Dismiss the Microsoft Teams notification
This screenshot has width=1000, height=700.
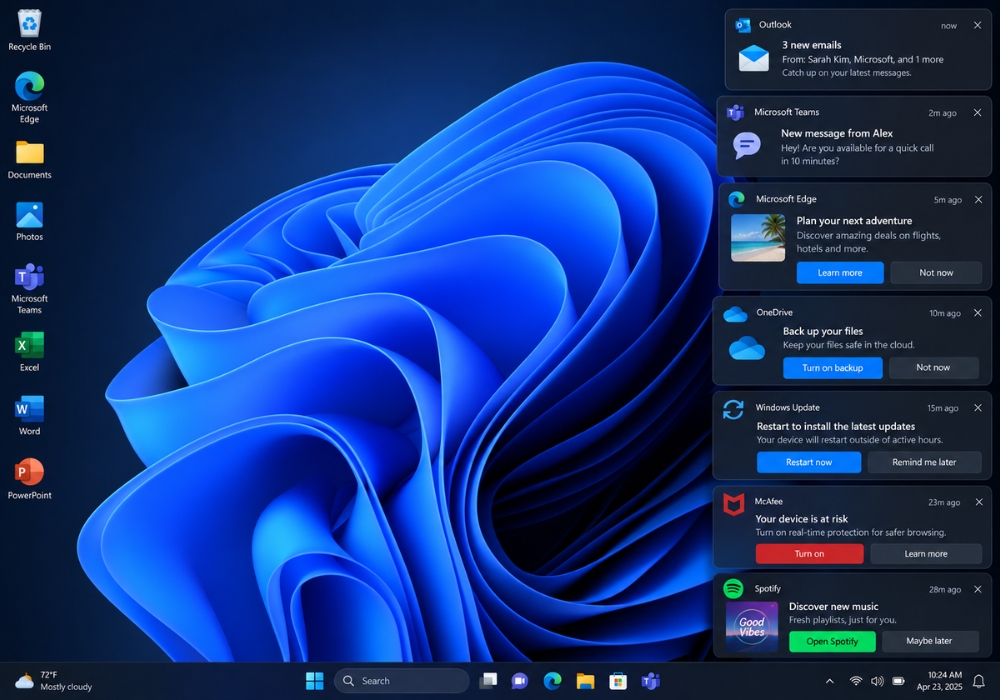point(977,112)
